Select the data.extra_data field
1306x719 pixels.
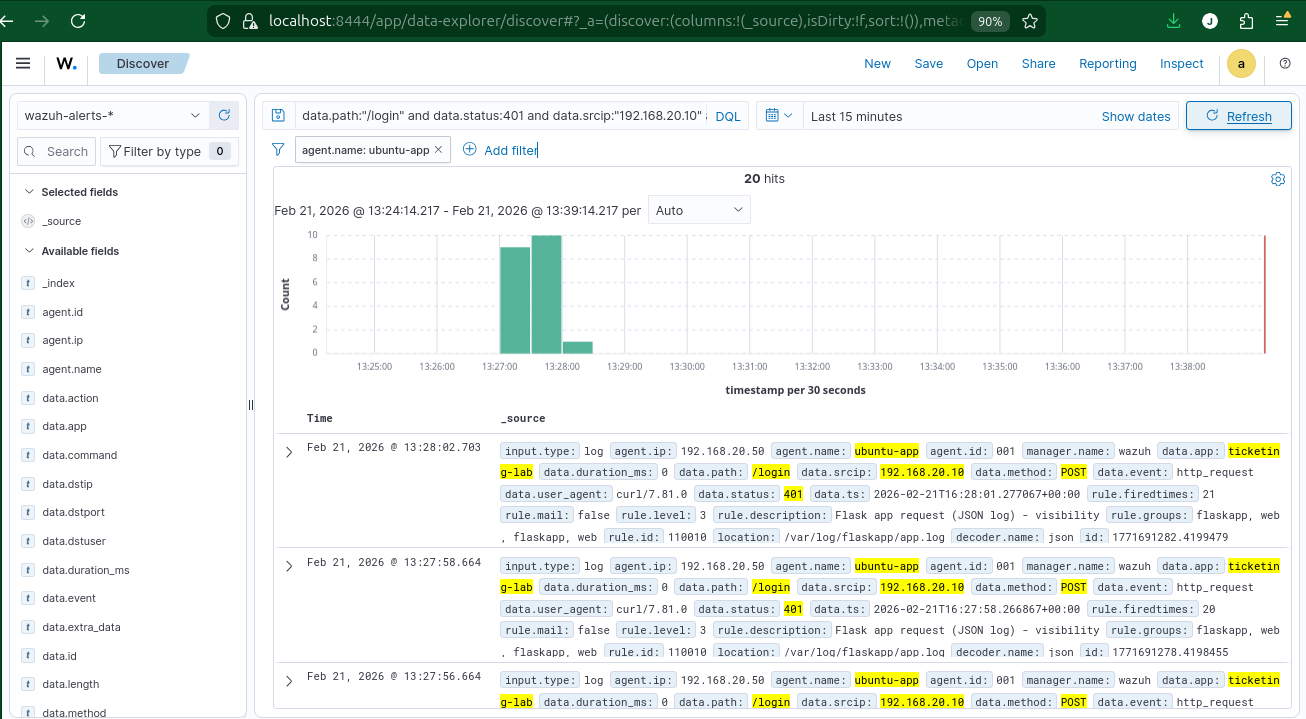click(x=81, y=627)
